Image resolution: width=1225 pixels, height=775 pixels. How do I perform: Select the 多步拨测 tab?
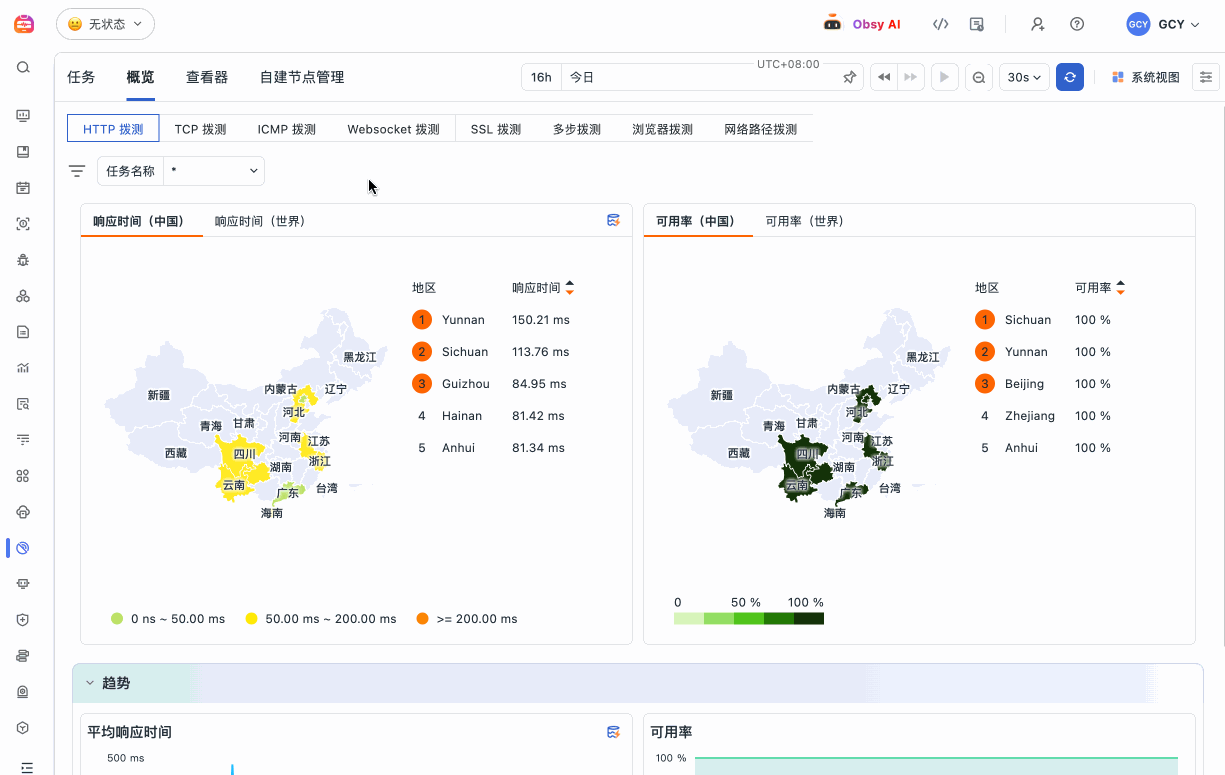pyautogui.click(x=576, y=129)
